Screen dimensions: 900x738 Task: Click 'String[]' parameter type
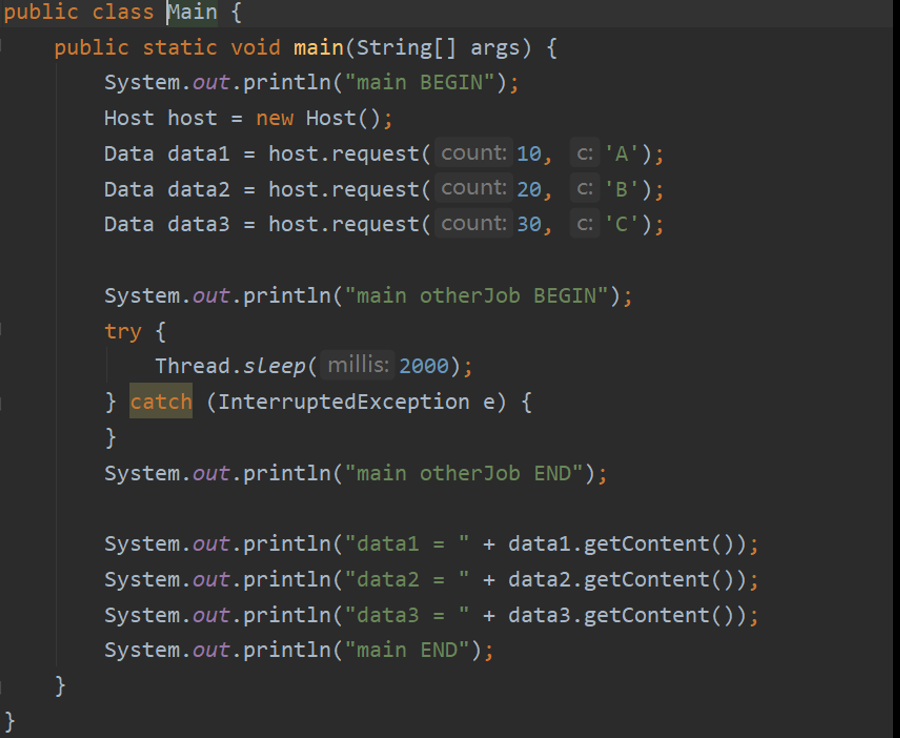406,48
